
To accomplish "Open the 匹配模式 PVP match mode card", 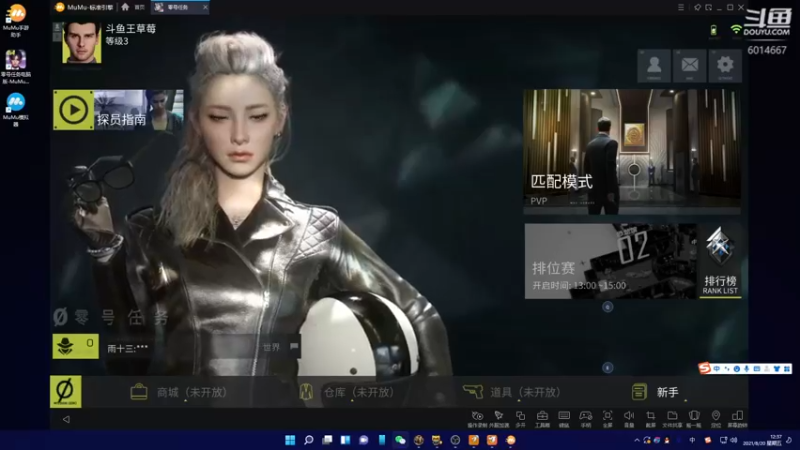I will 632,152.
